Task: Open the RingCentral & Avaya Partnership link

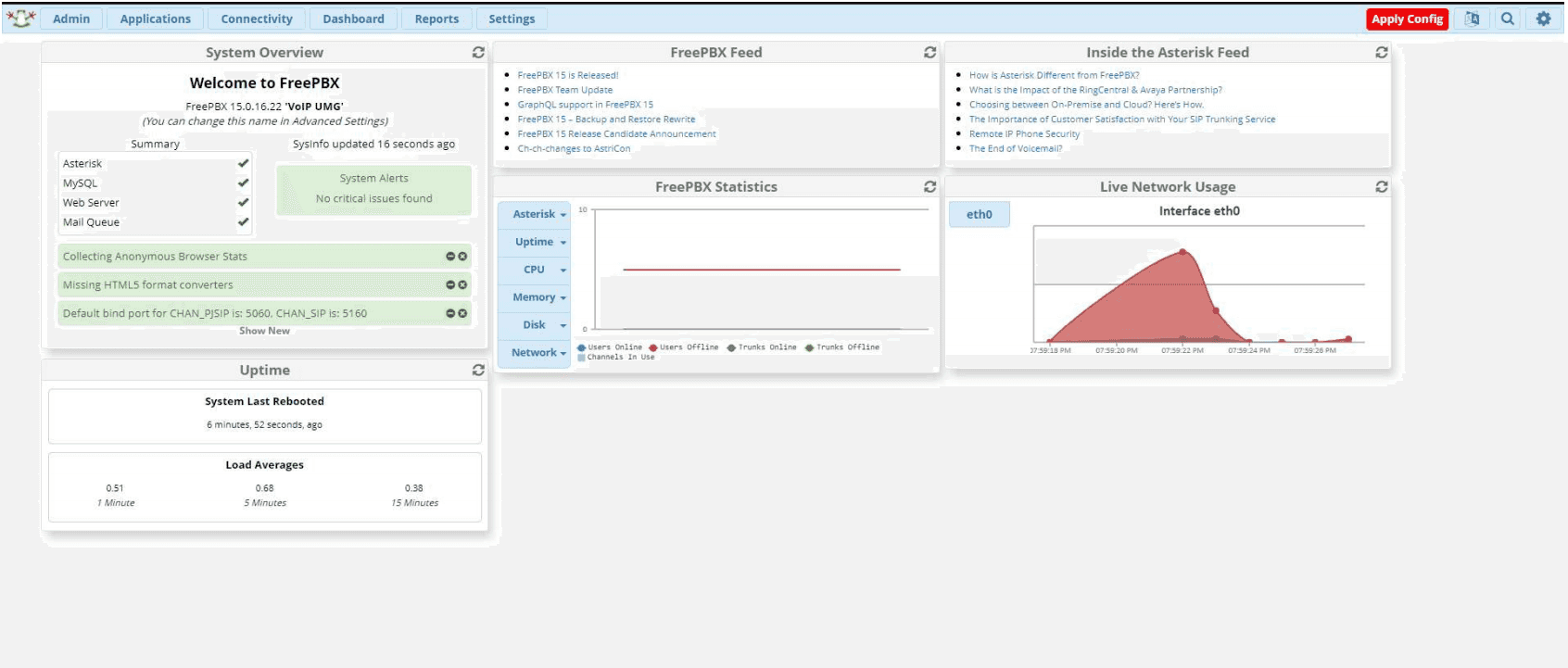Action: tap(1095, 90)
